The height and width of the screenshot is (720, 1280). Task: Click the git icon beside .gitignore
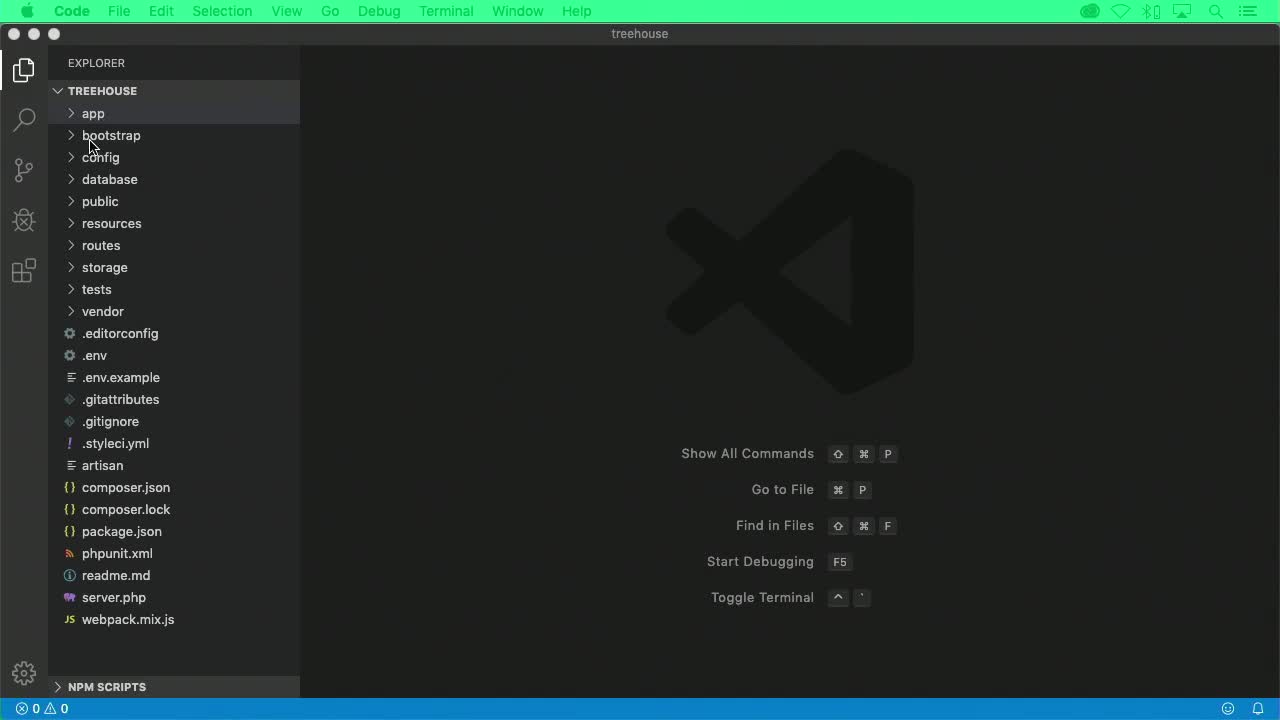click(x=70, y=421)
